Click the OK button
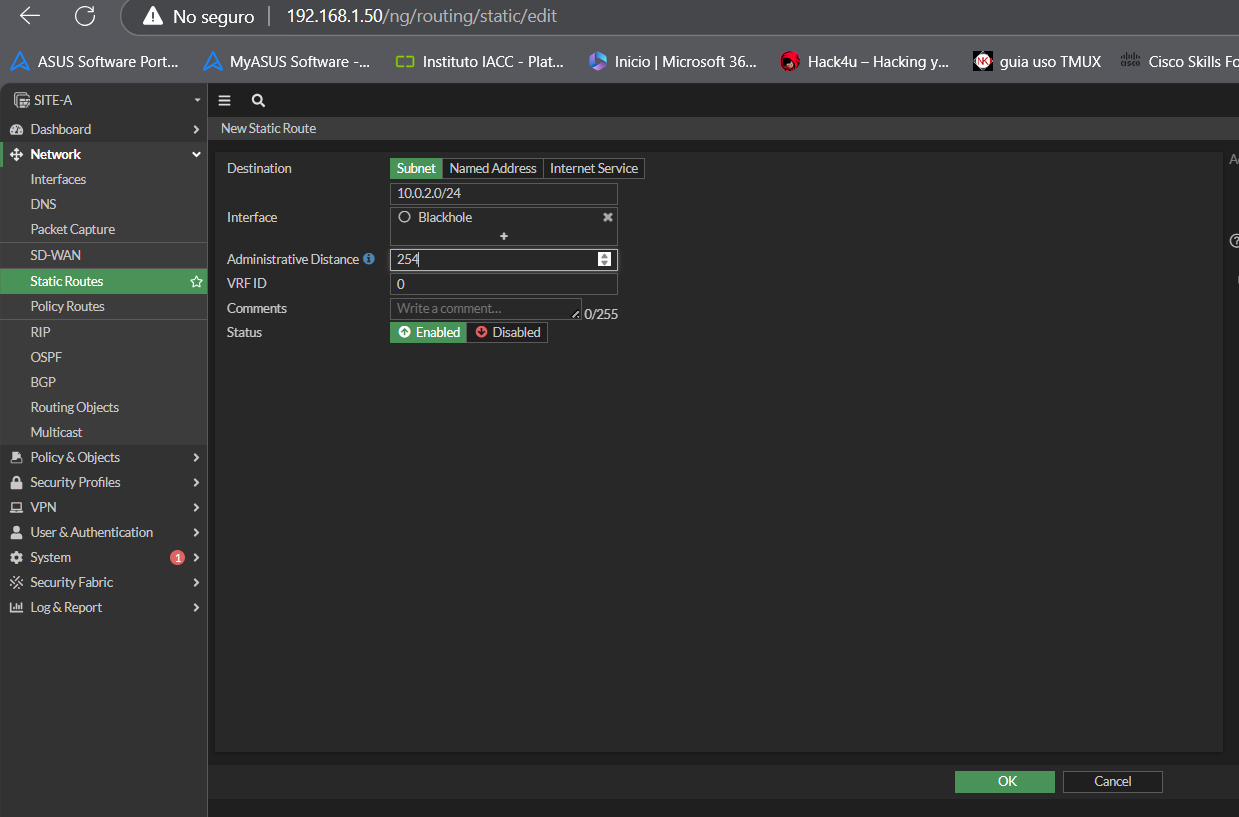The width and height of the screenshot is (1239, 817). click(x=1005, y=781)
